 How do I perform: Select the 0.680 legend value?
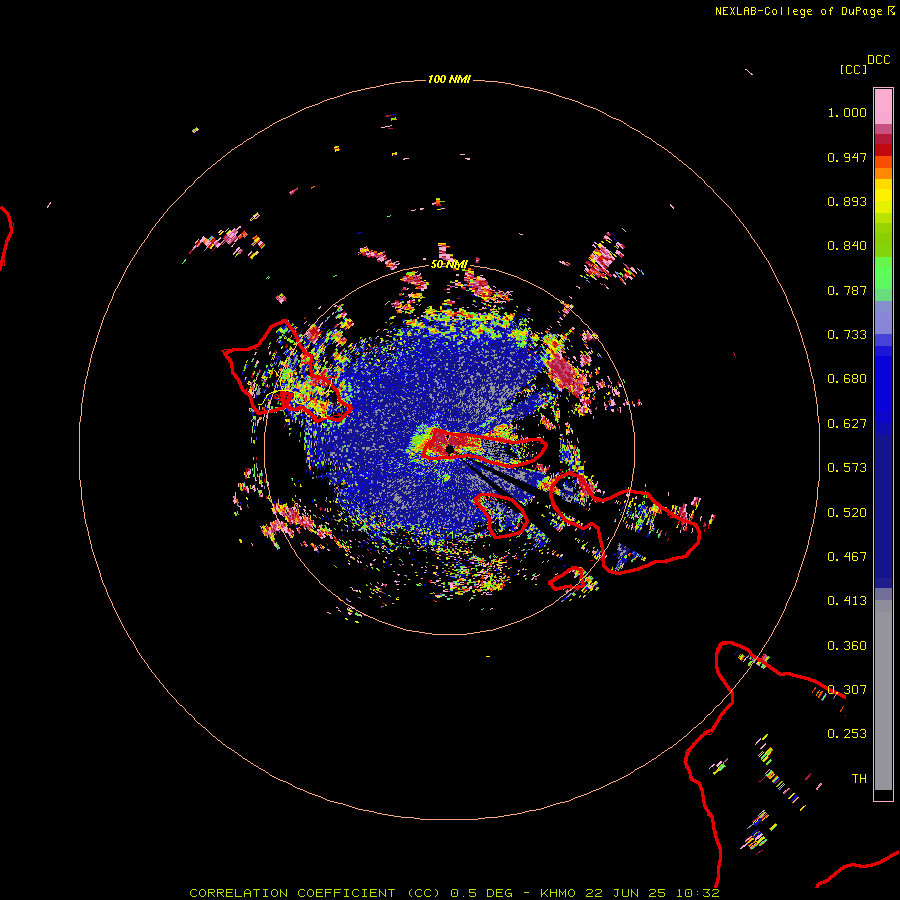(847, 379)
